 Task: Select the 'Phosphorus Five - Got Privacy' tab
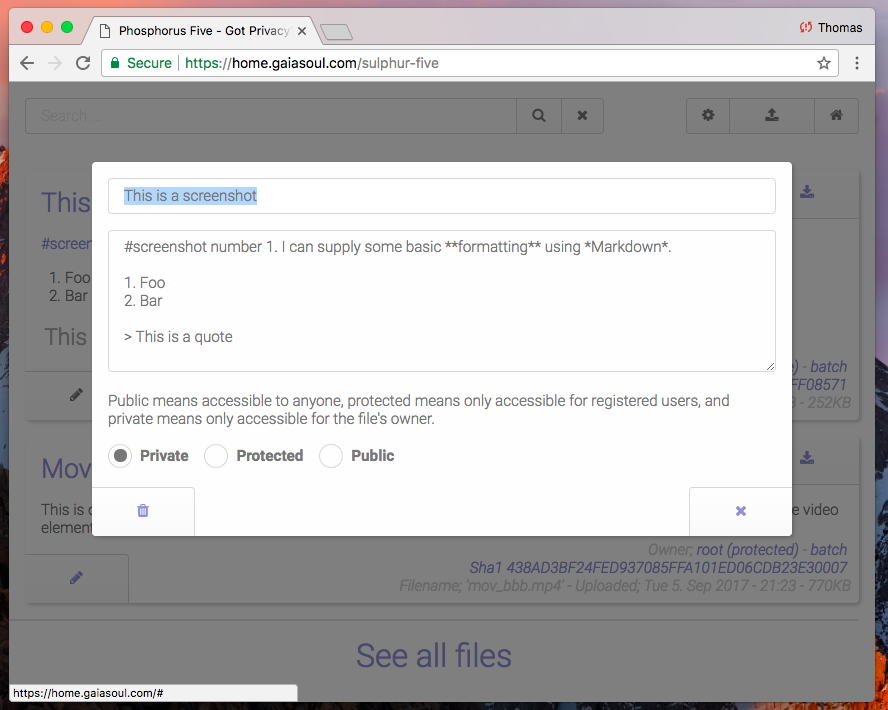(202, 31)
